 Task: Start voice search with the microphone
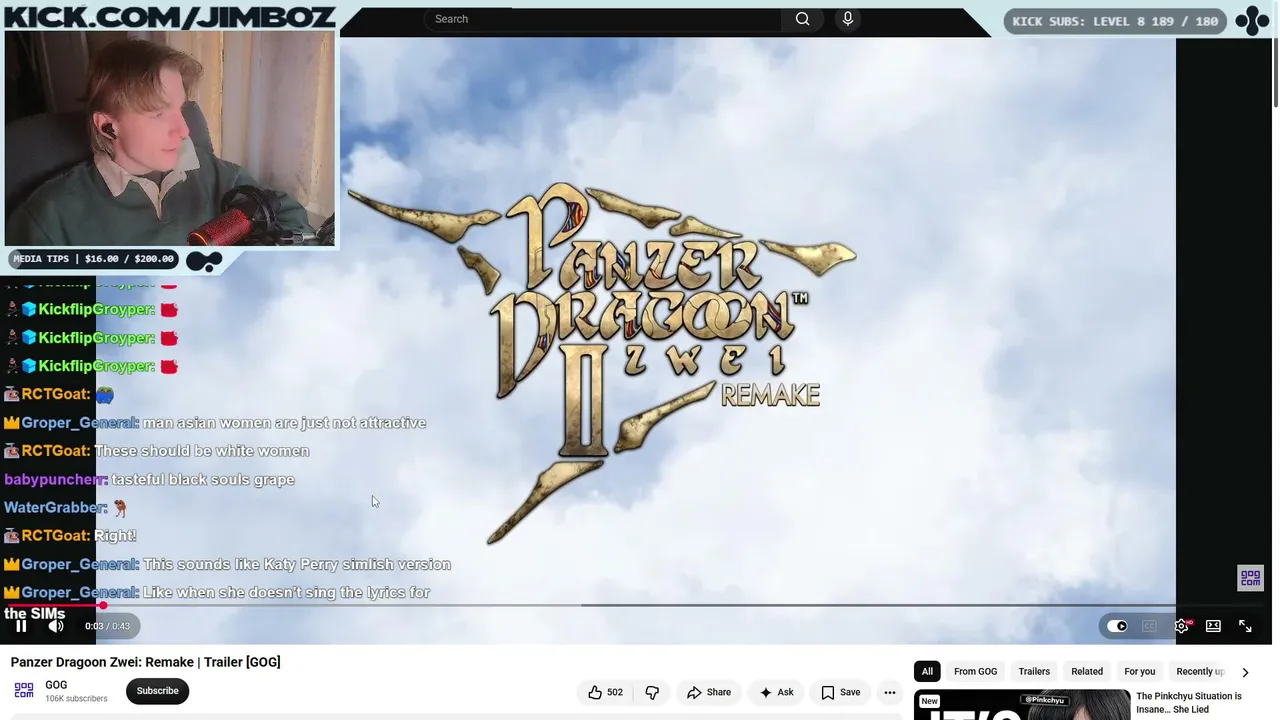(x=848, y=19)
